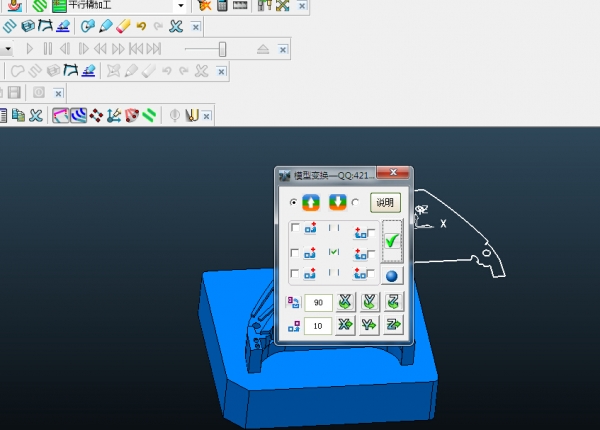Click the copy documents icon in bottom toolbar
This screenshot has width=600, height=430.
click(18, 115)
